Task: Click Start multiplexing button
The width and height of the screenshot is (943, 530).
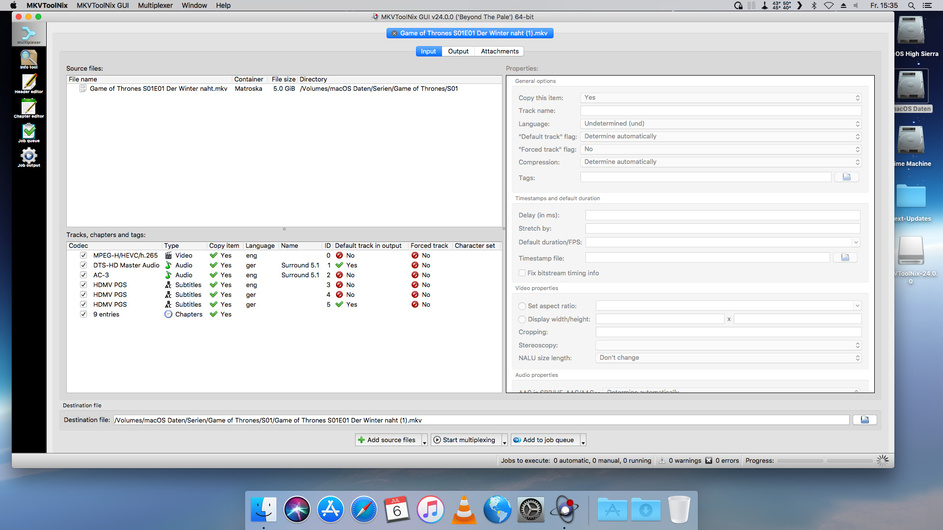Action: click(466, 440)
